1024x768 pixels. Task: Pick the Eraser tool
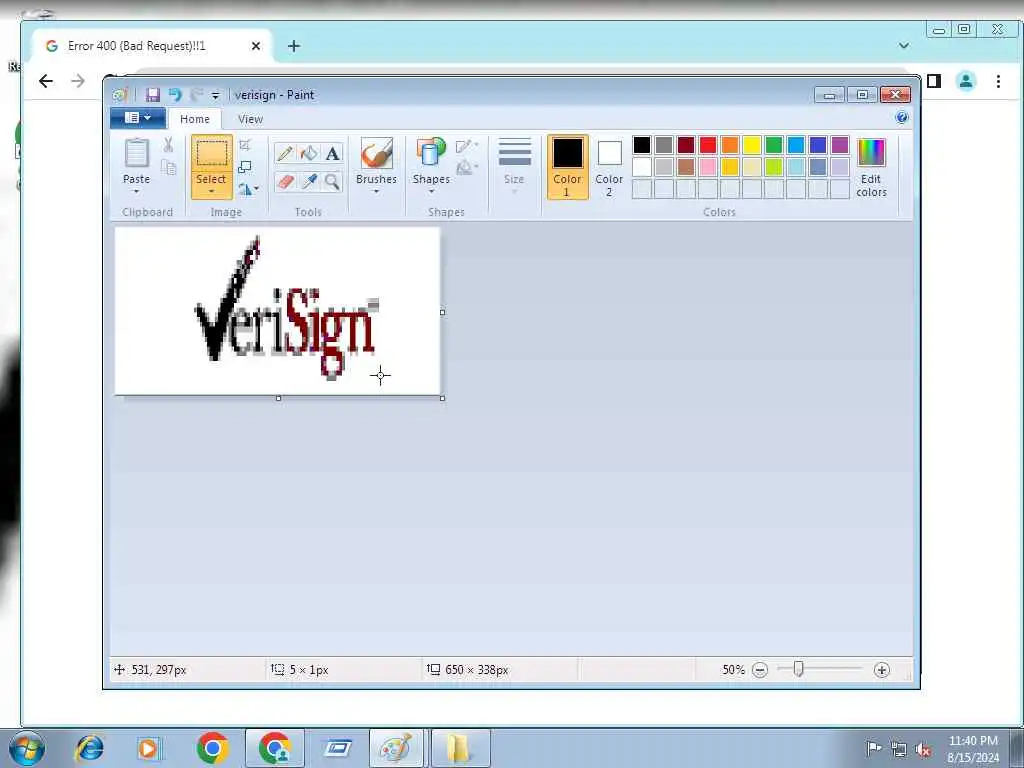pos(285,181)
